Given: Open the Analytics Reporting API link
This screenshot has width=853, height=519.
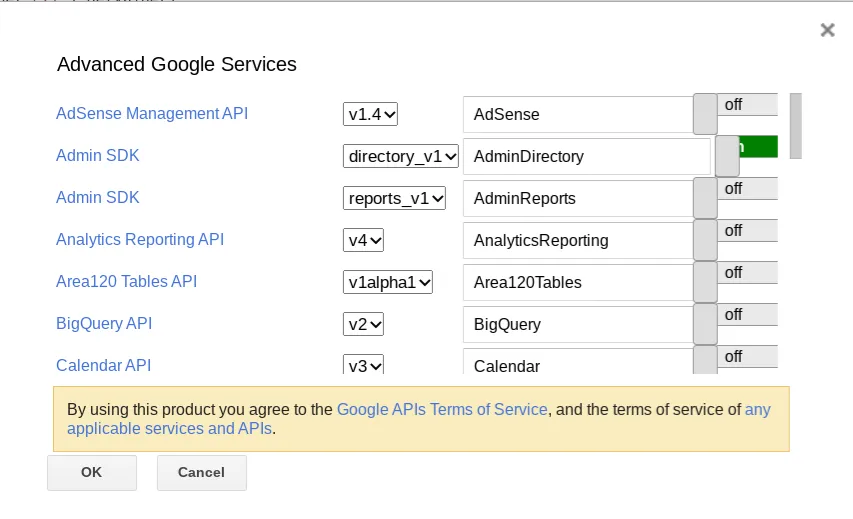Looking at the screenshot, I should 140,239.
